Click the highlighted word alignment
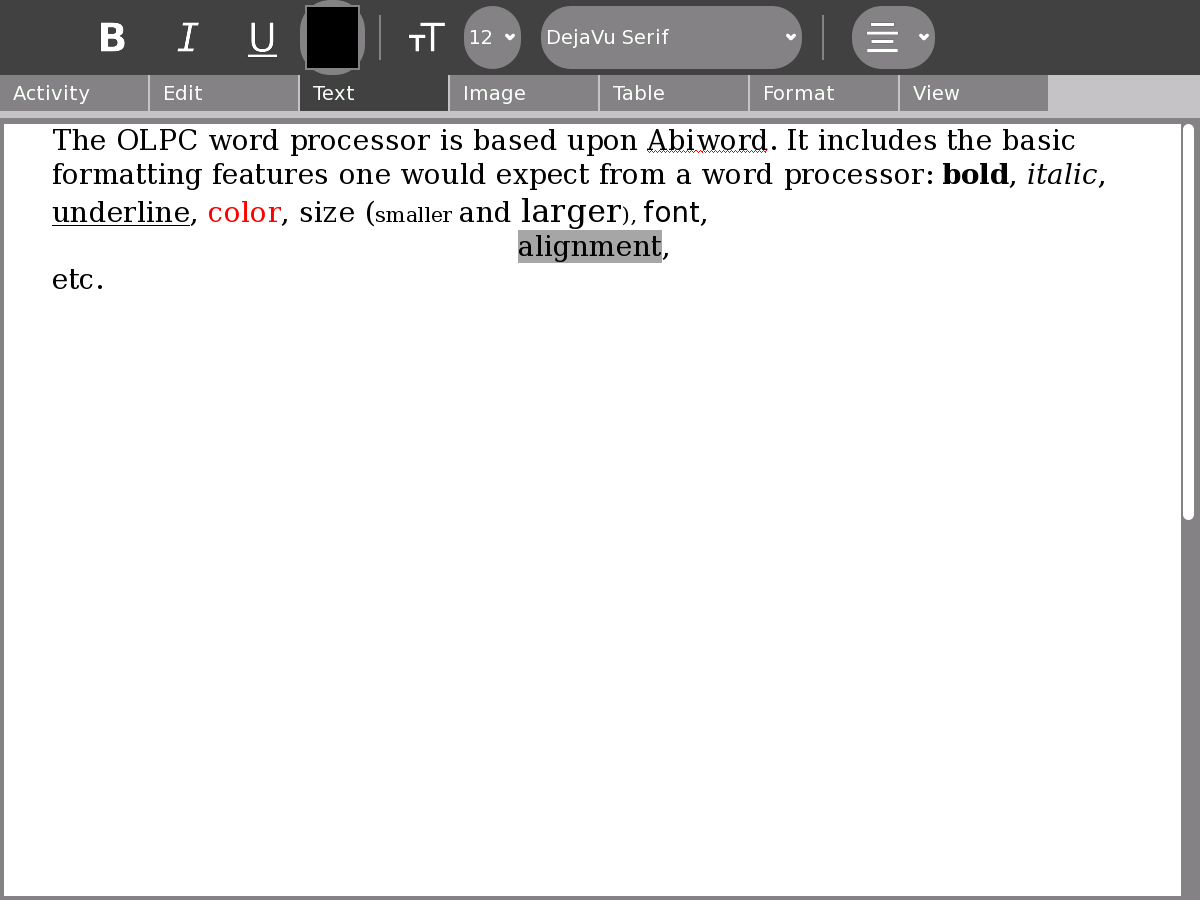The width and height of the screenshot is (1200, 900). (589, 246)
